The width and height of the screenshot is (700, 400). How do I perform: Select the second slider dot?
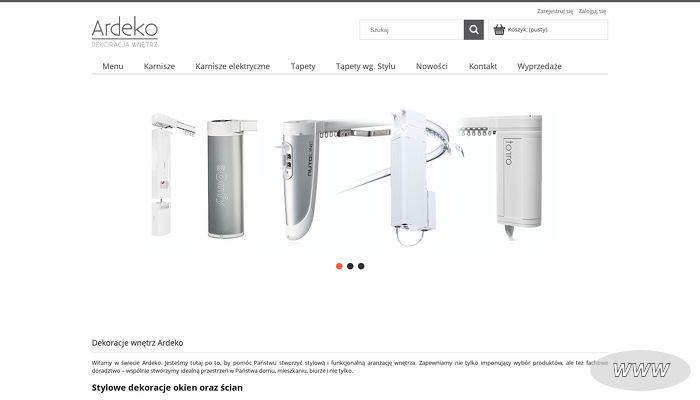(350, 266)
